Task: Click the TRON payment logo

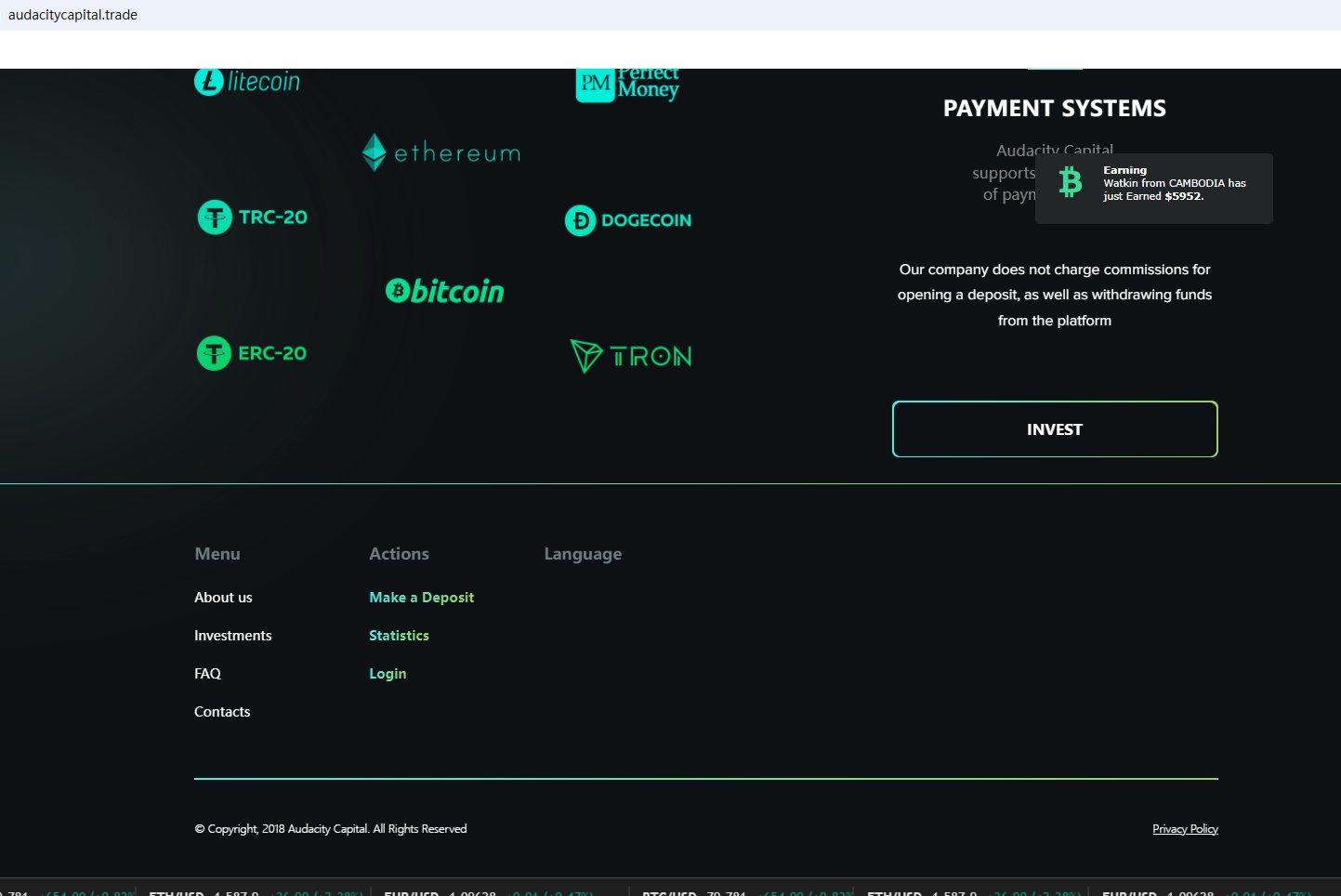Action: pos(631,356)
